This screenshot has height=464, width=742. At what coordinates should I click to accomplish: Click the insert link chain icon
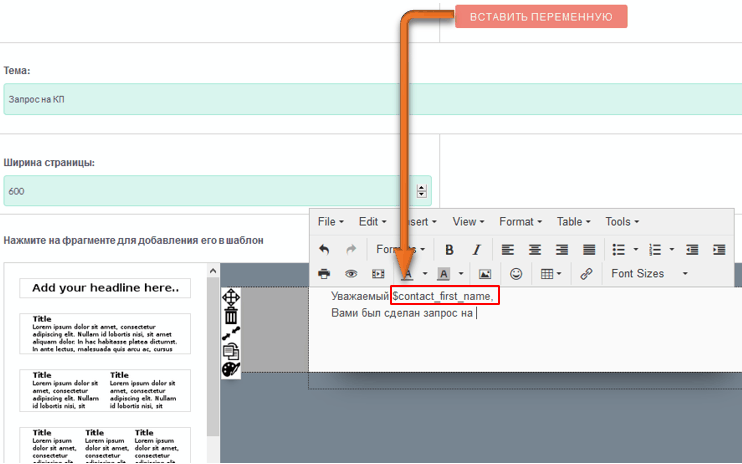pos(587,273)
